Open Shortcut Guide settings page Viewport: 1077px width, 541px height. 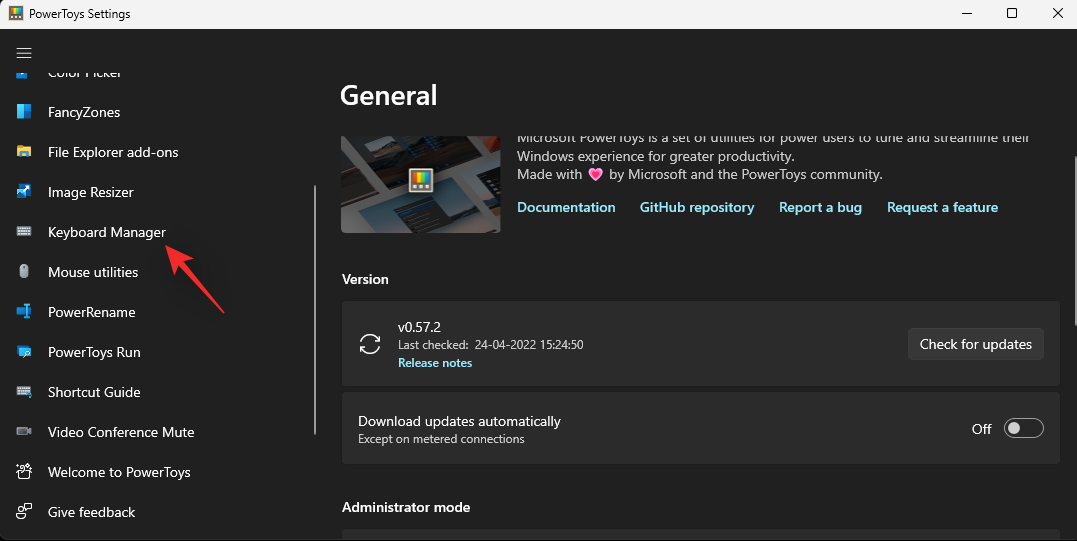[94, 392]
